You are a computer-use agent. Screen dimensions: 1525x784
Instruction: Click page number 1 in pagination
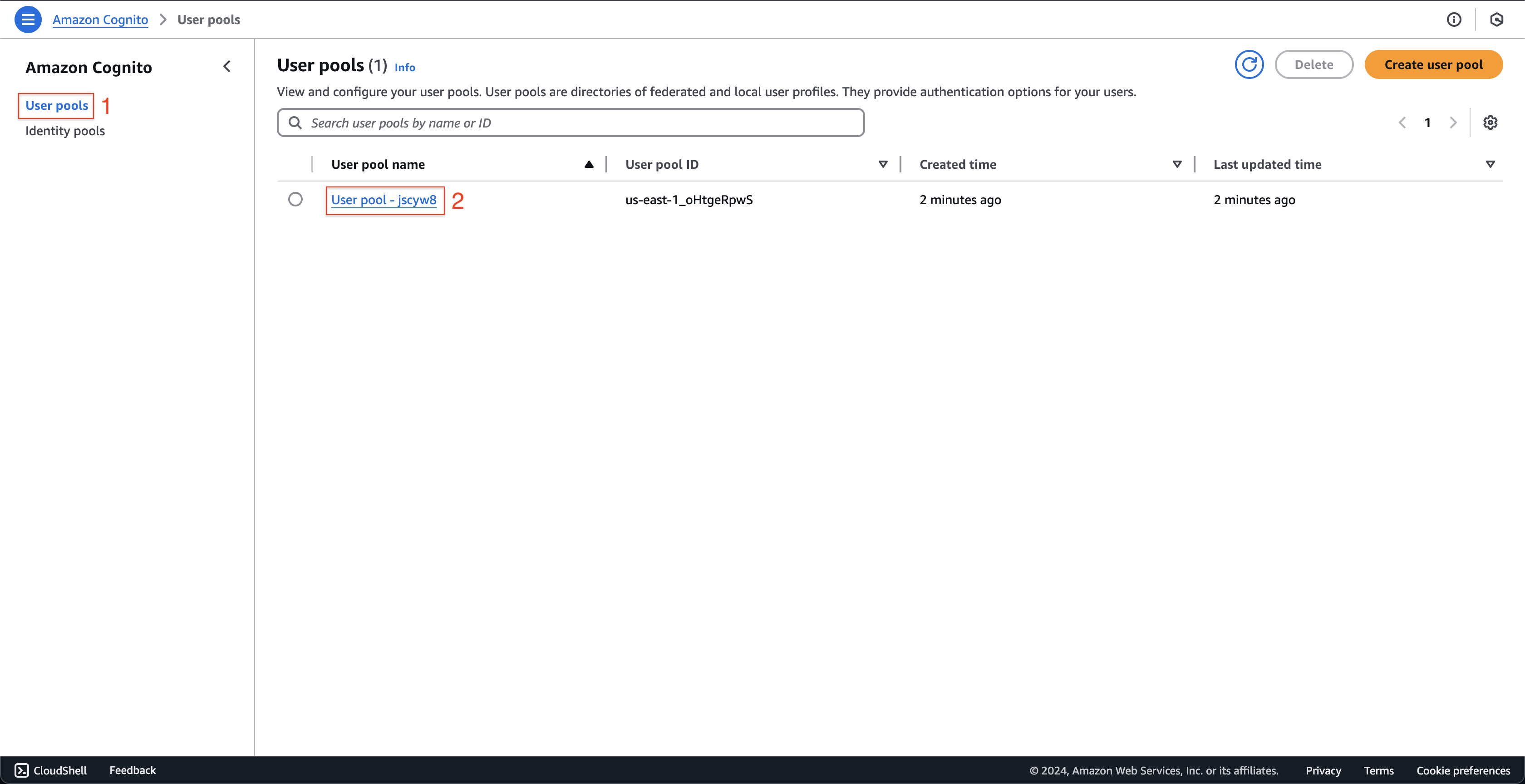point(1427,122)
